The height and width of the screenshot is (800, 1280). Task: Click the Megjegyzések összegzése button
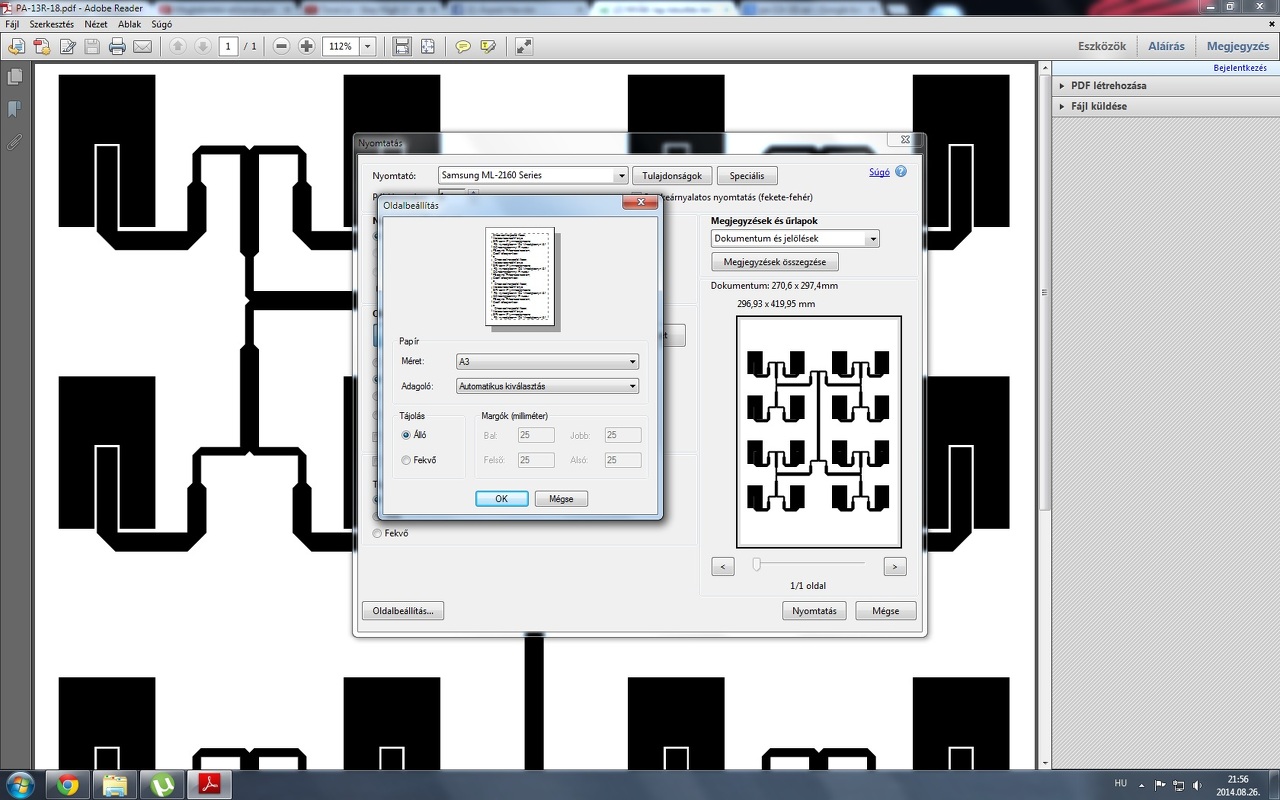coord(775,262)
